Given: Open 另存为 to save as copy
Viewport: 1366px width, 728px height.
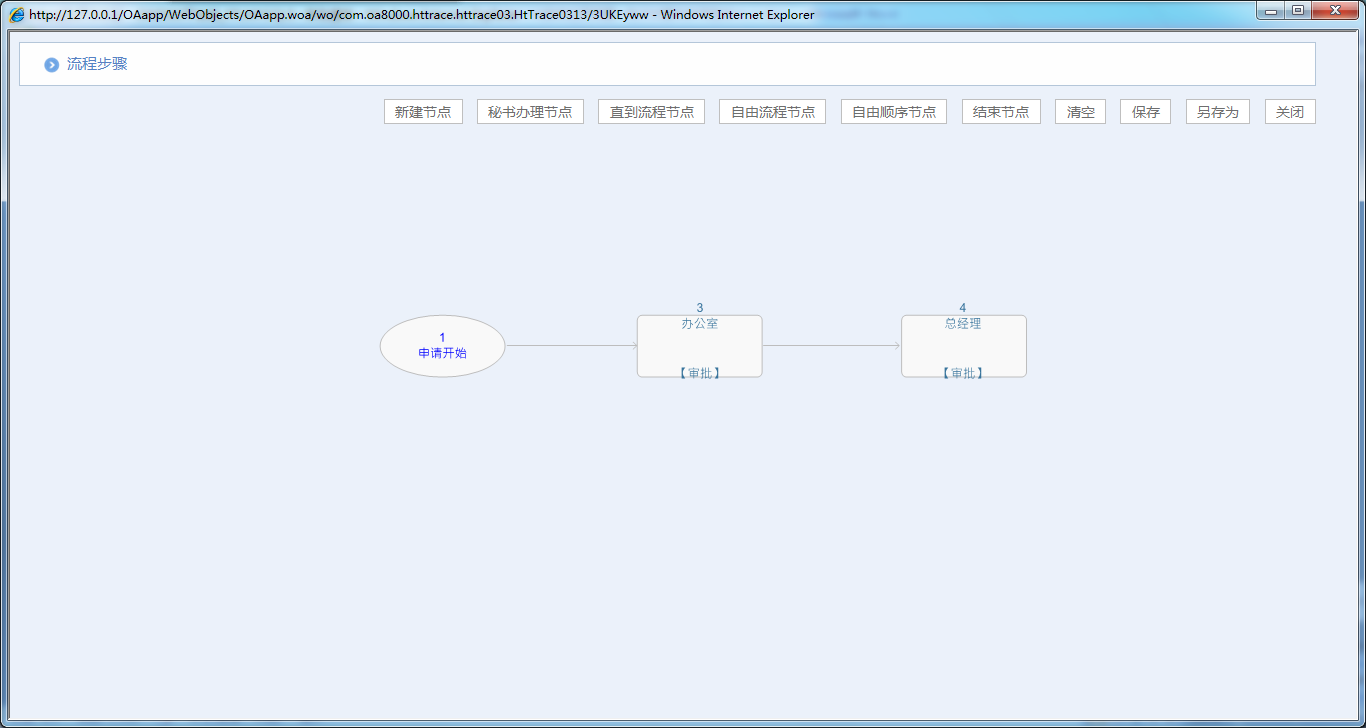Looking at the screenshot, I should pos(1217,112).
